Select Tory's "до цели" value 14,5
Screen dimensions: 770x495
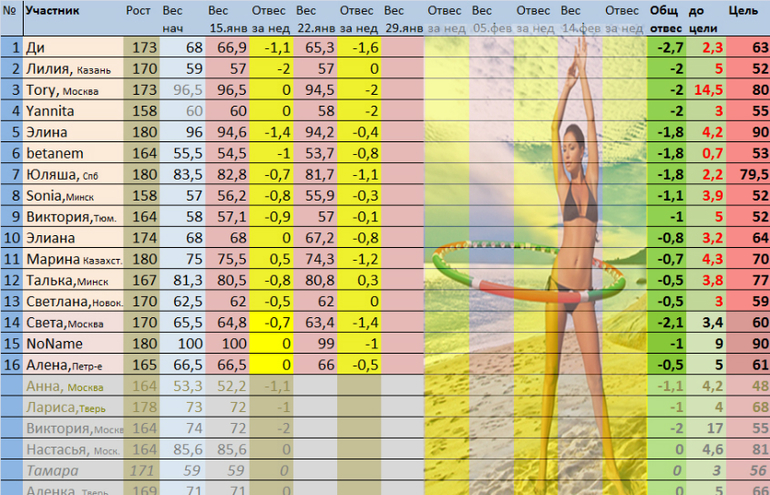tap(710, 90)
